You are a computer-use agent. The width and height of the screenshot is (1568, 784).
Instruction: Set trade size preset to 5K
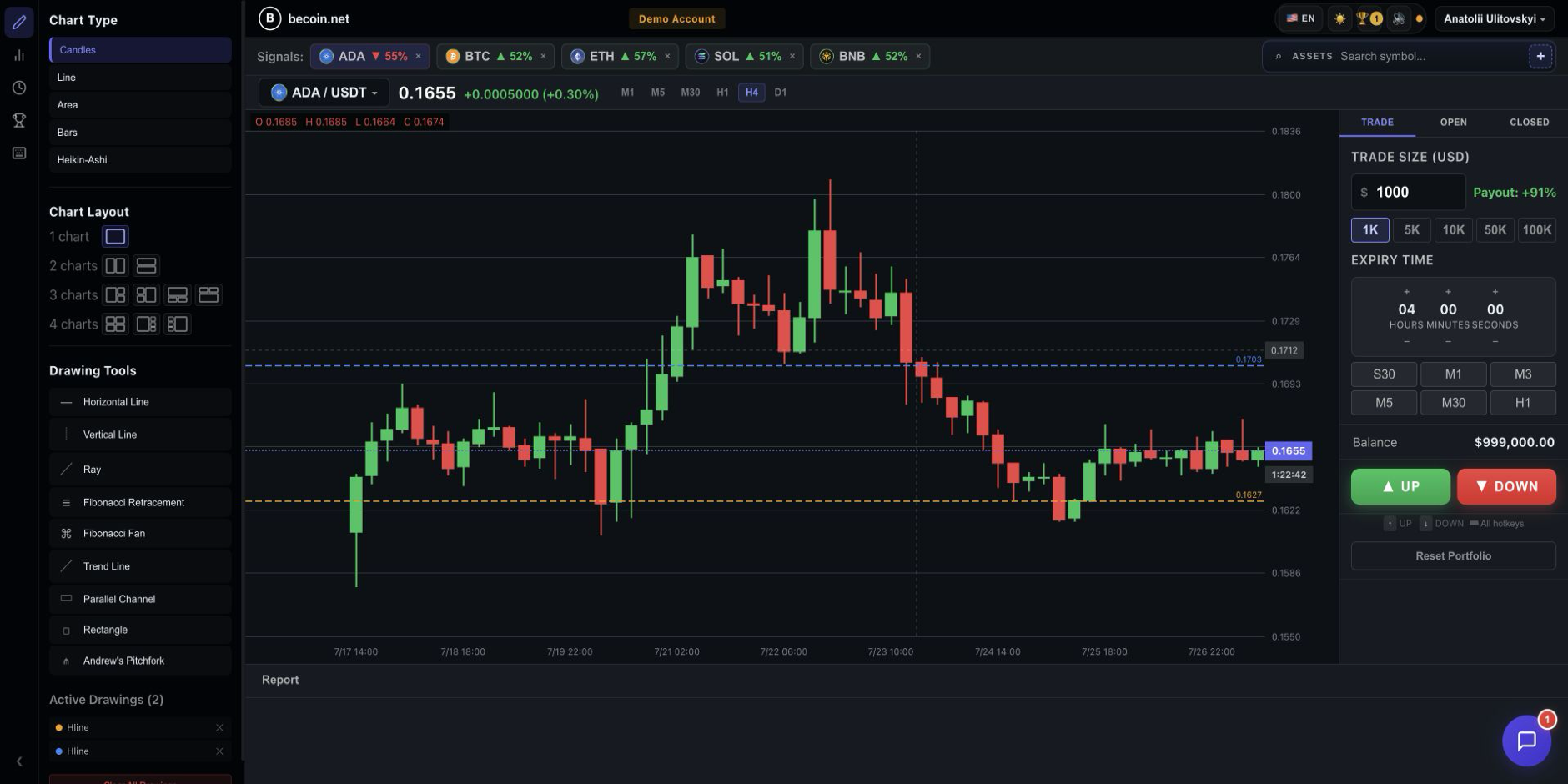coord(1412,230)
